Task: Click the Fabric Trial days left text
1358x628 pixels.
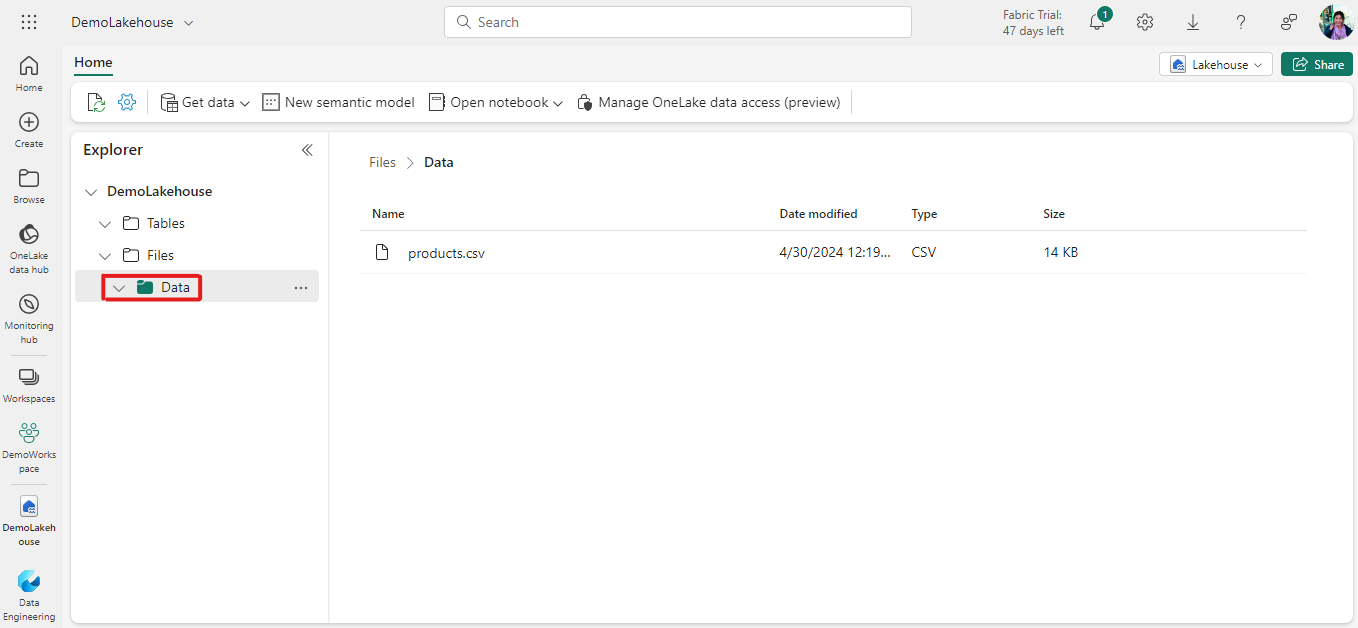Action: [1033, 23]
